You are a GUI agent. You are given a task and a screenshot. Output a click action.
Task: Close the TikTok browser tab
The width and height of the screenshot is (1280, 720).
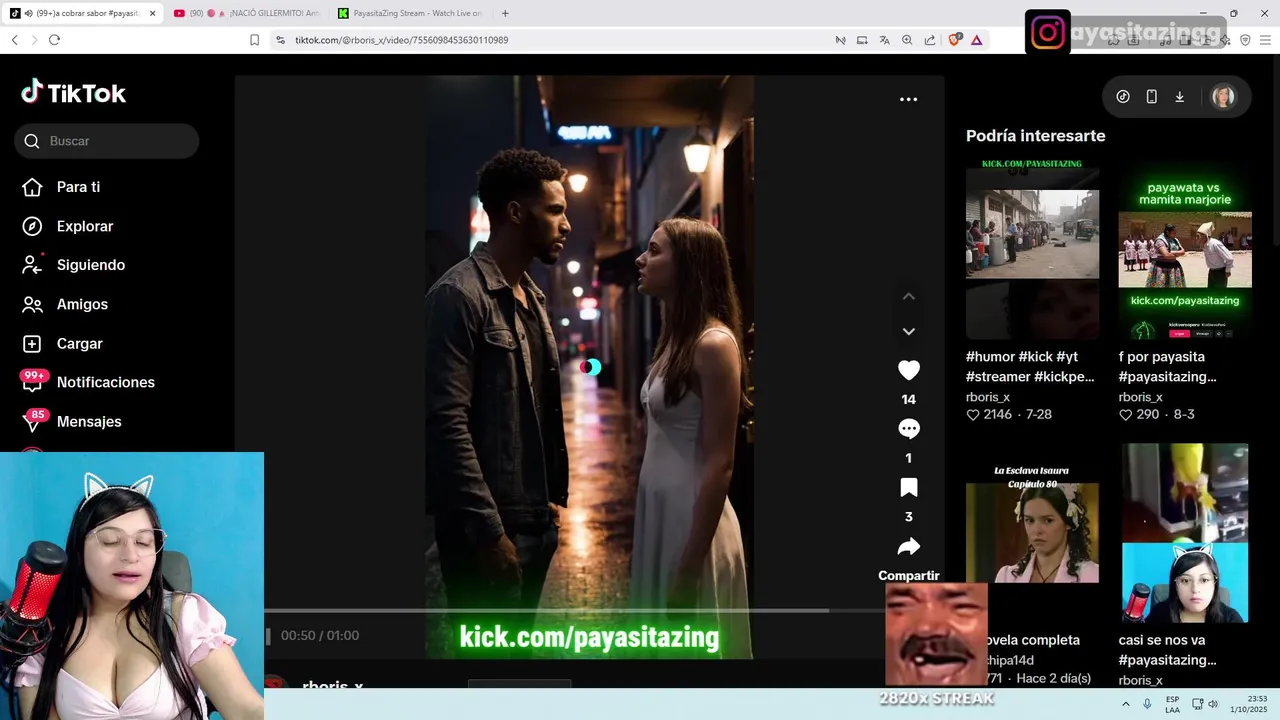[153, 13]
